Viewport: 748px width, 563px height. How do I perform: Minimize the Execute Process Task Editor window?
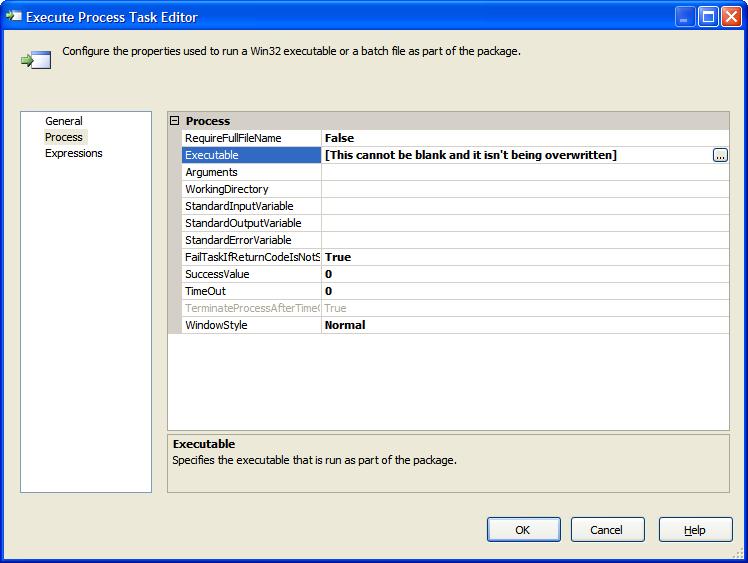point(685,17)
